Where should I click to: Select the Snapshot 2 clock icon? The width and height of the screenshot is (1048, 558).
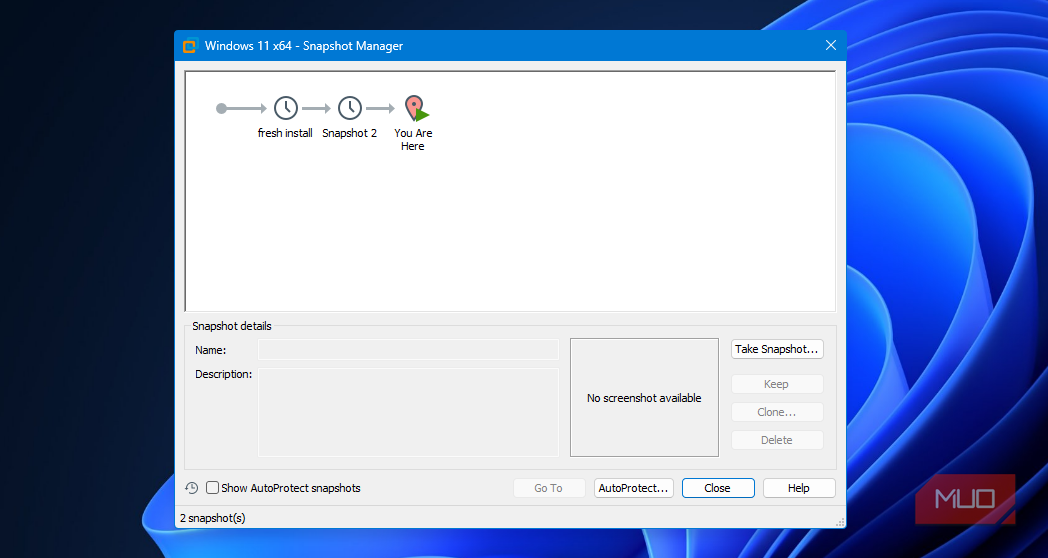(x=350, y=108)
